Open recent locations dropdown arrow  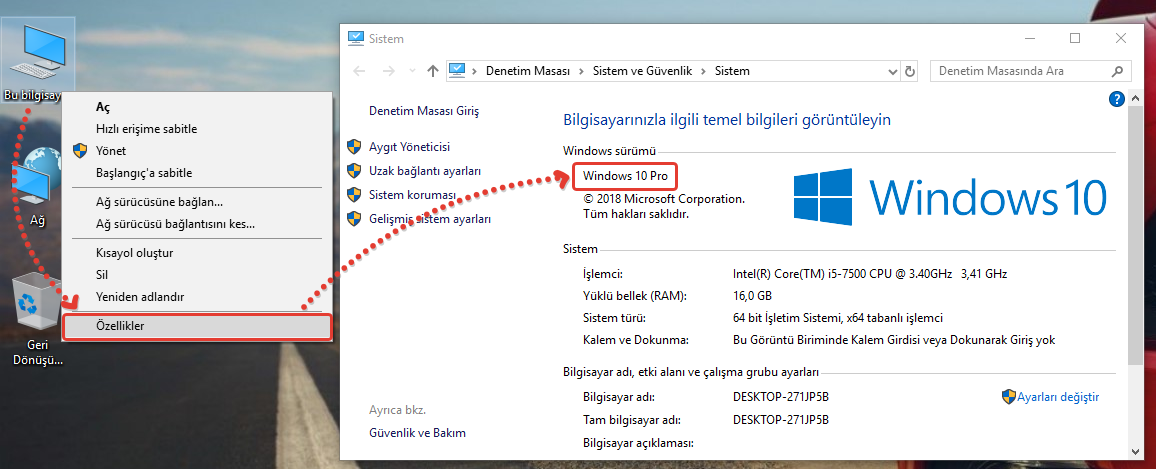tap(411, 72)
